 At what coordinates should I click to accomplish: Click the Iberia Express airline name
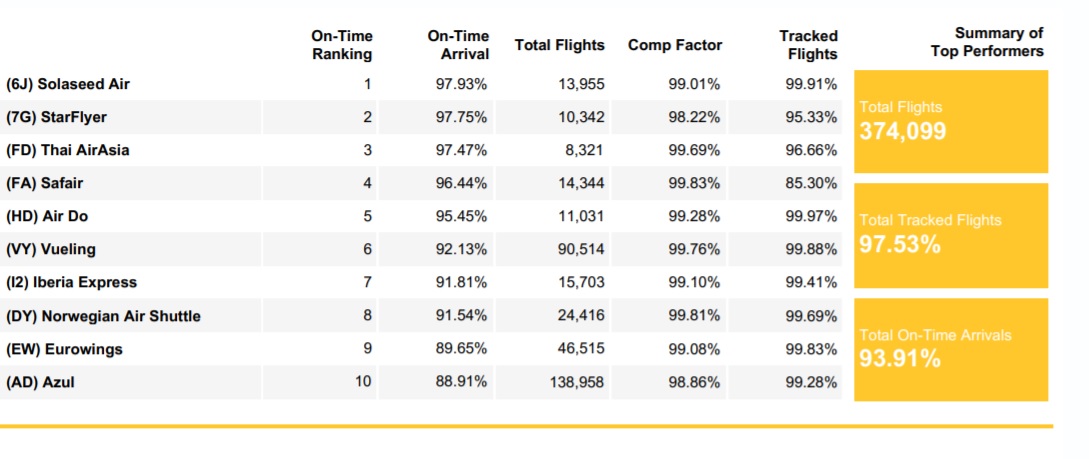point(72,282)
